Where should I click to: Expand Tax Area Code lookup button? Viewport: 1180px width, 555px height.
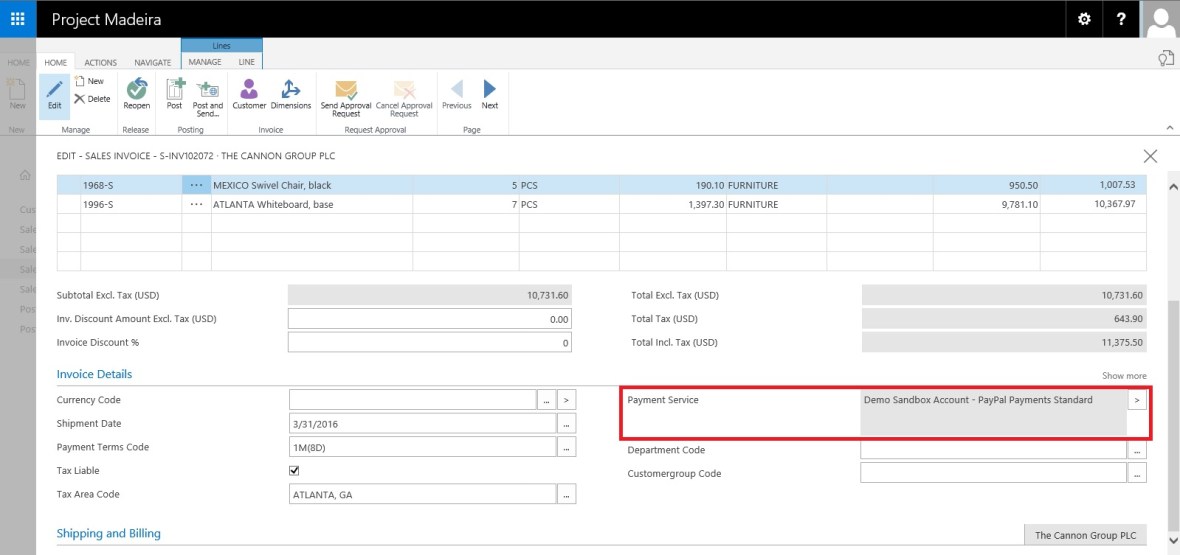[567, 495]
